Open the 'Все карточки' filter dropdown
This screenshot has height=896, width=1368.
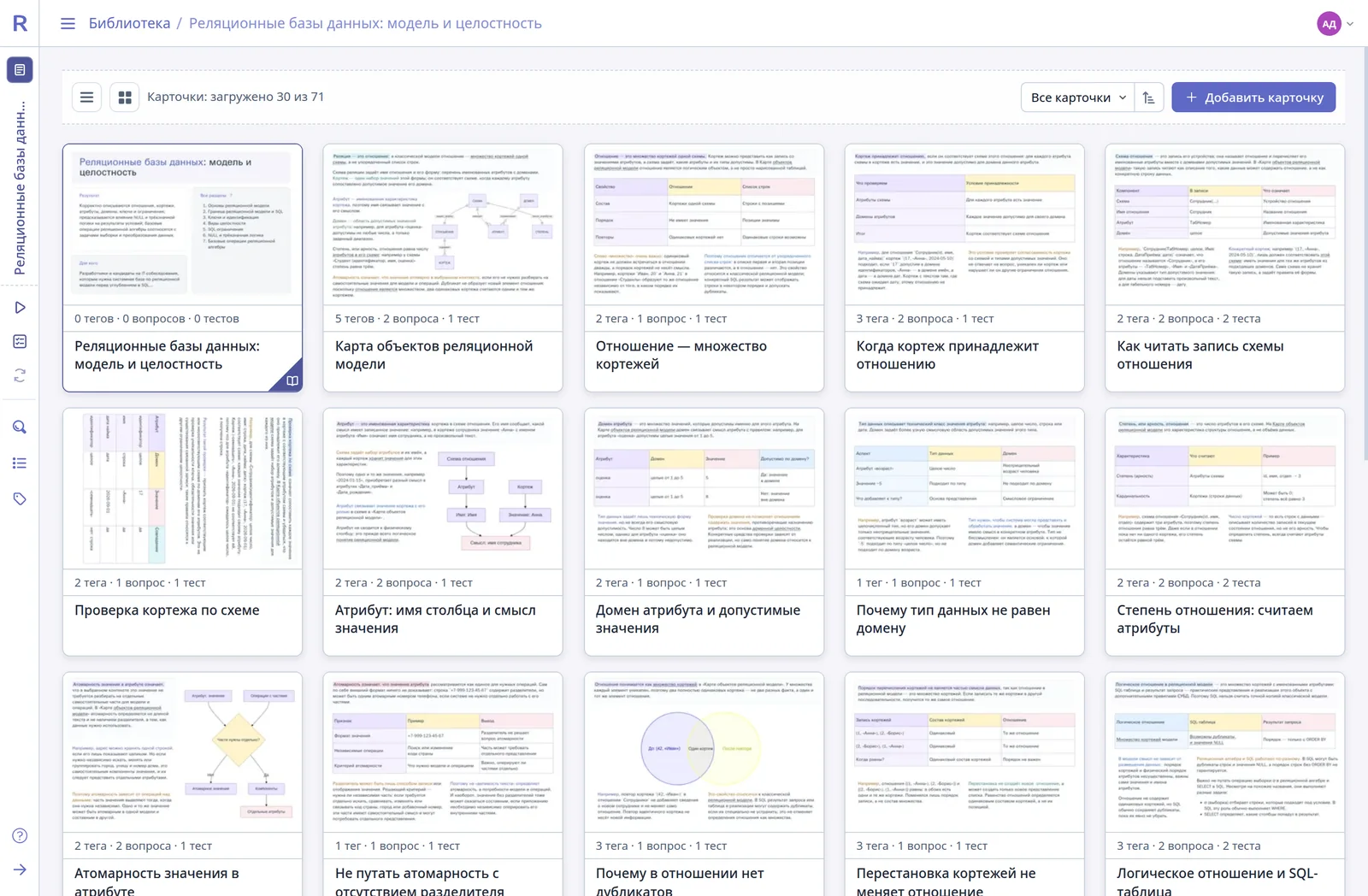click(x=1077, y=97)
